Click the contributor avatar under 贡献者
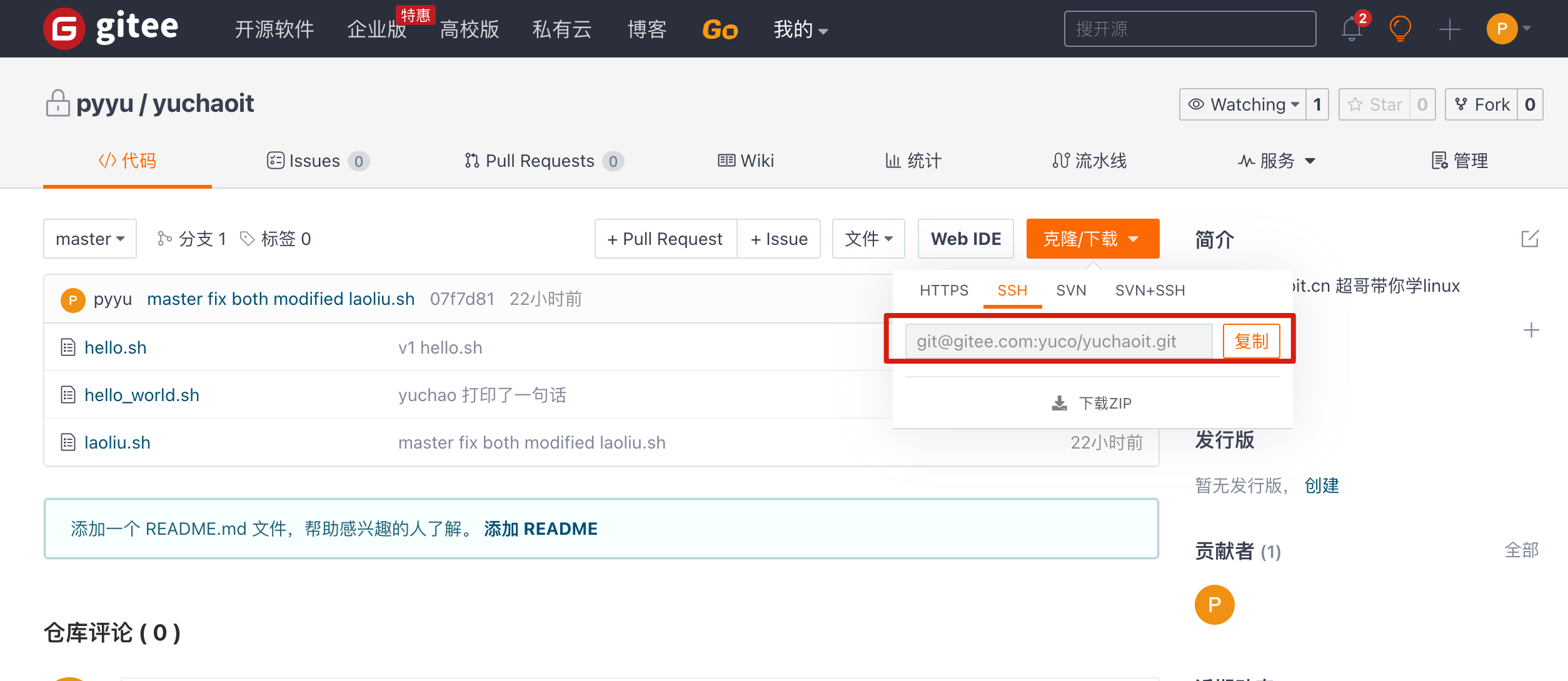 click(x=1214, y=604)
